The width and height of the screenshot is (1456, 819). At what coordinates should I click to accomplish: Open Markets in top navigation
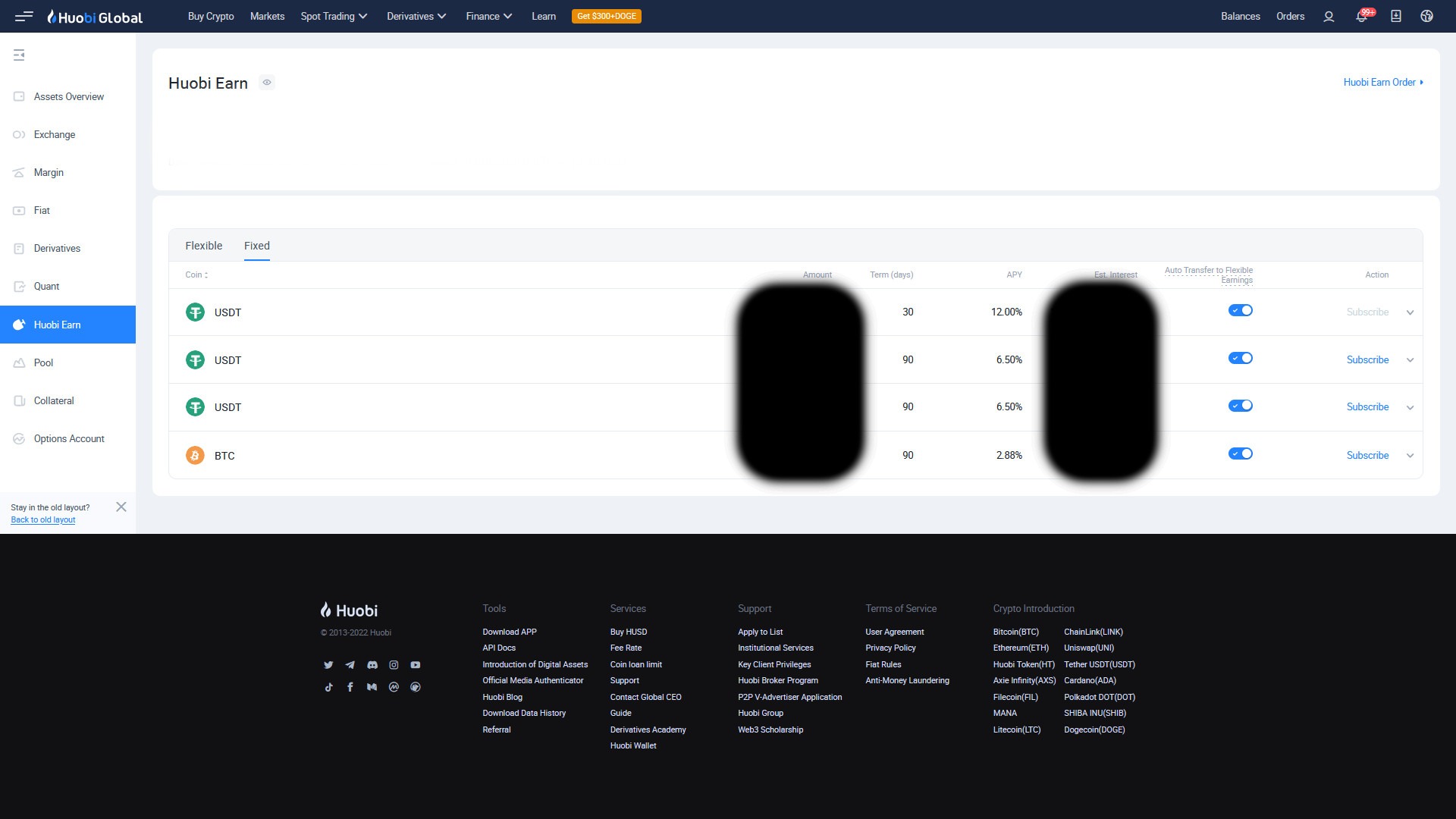(x=267, y=16)
